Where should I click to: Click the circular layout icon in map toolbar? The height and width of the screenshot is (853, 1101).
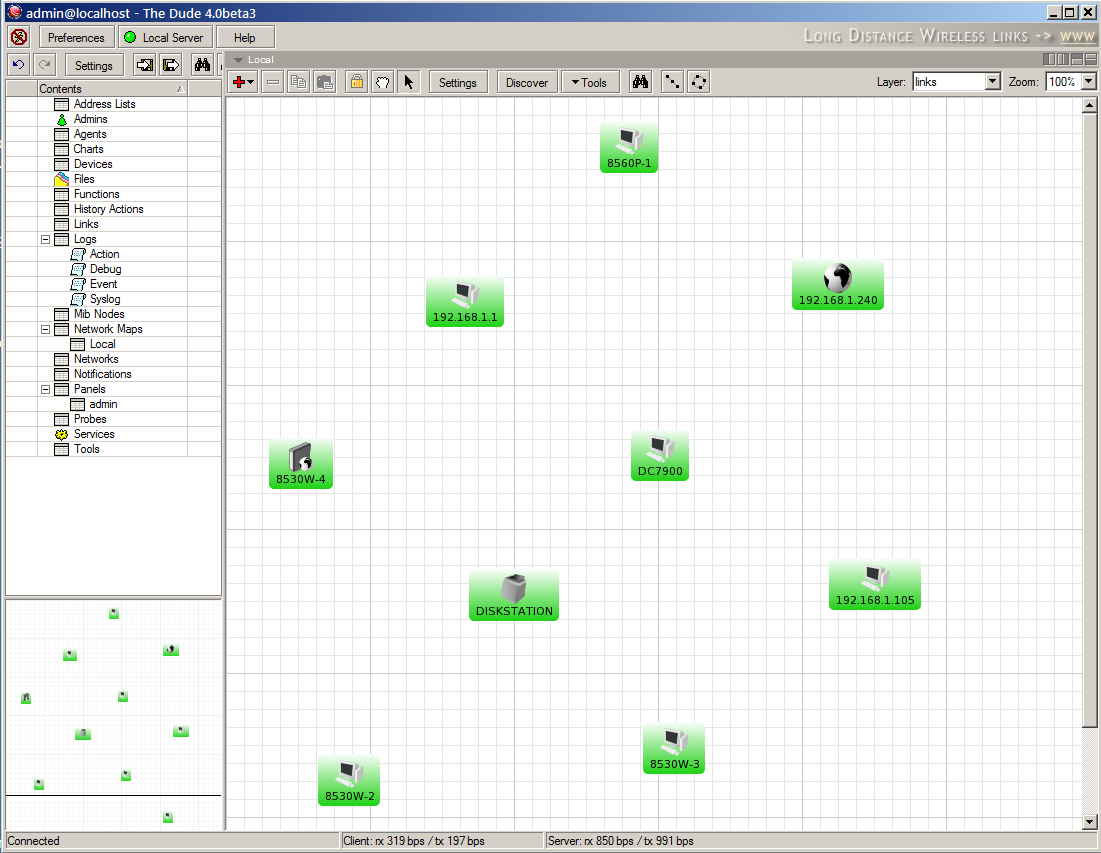(699, 82)
